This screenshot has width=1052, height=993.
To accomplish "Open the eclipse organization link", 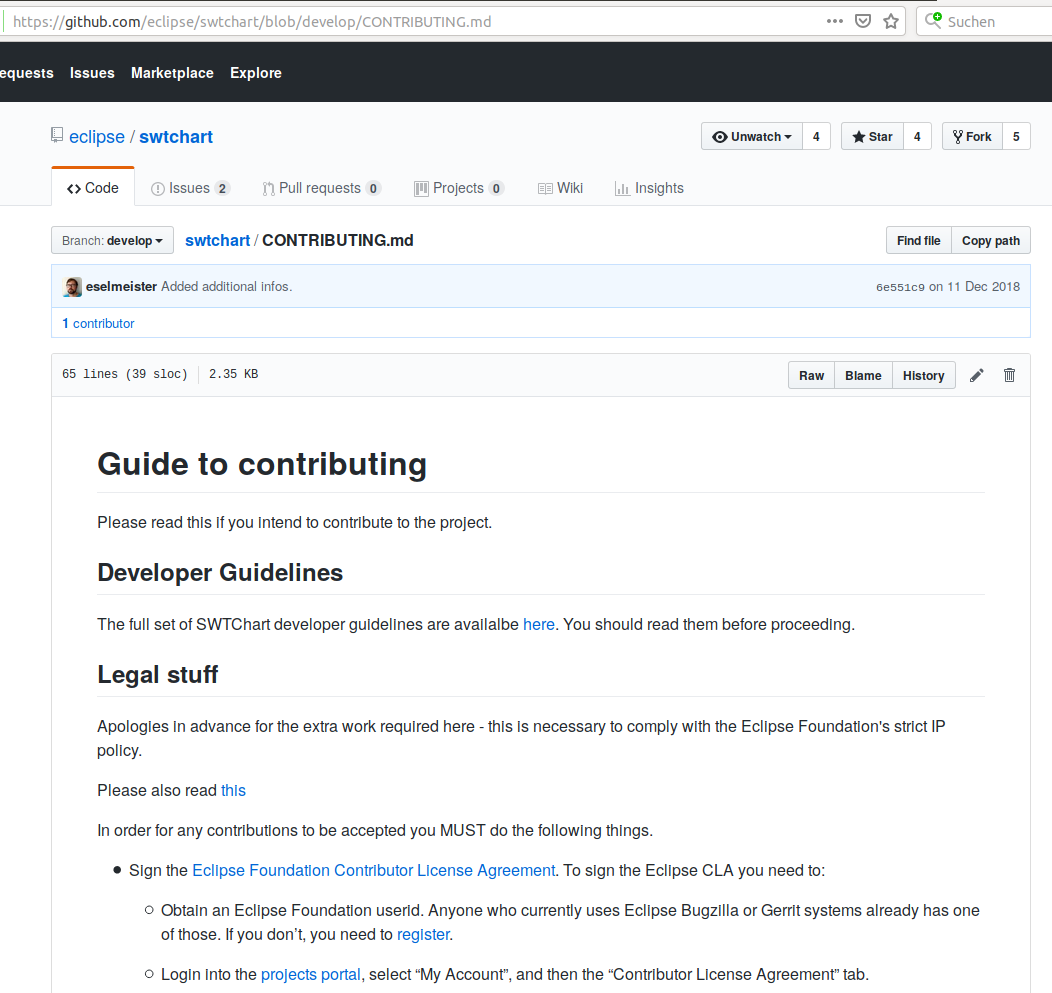I will pyautogui.click(x=97, y=136).
